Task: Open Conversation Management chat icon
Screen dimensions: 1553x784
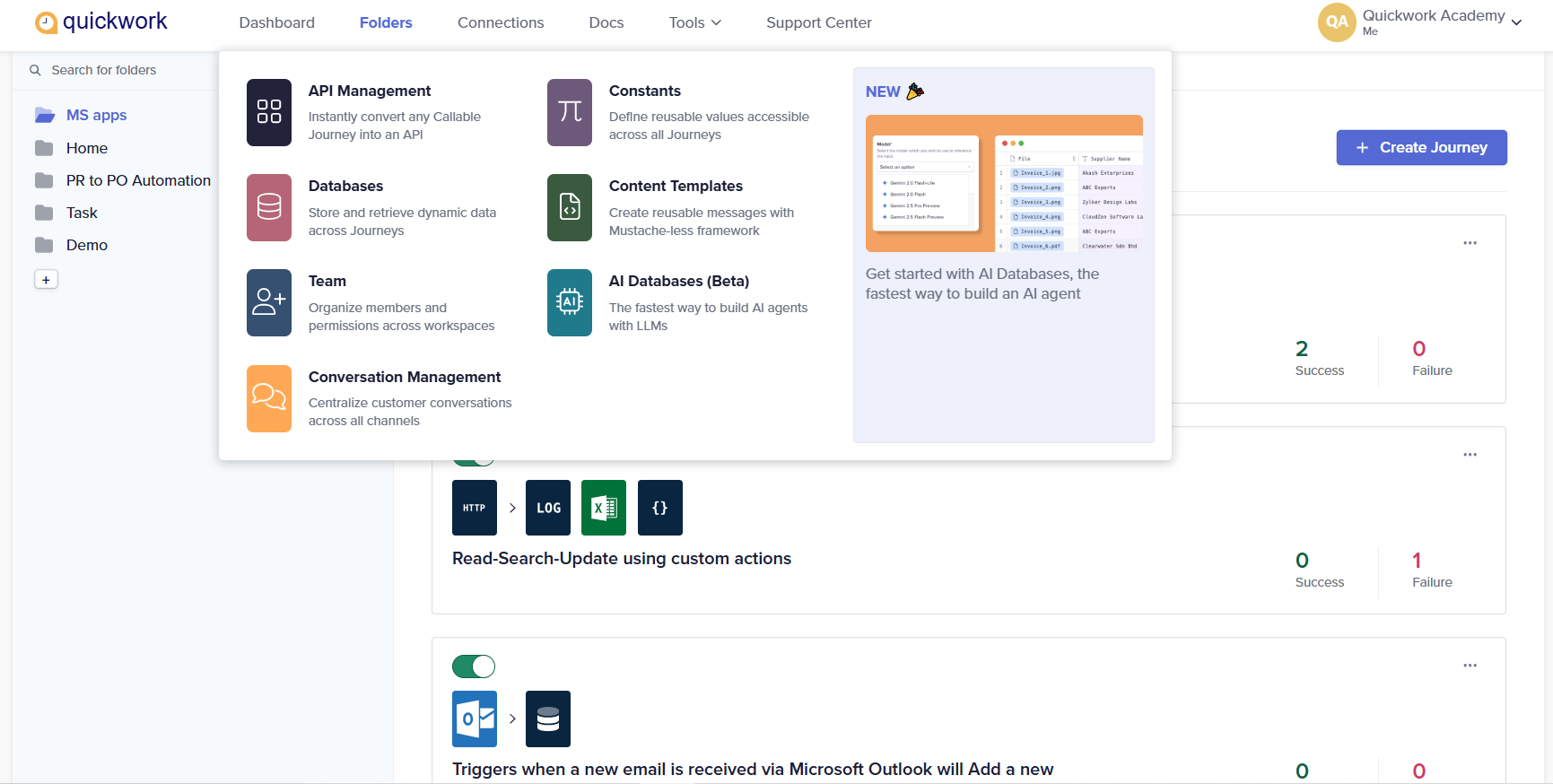Action: (x=269, y=398)
